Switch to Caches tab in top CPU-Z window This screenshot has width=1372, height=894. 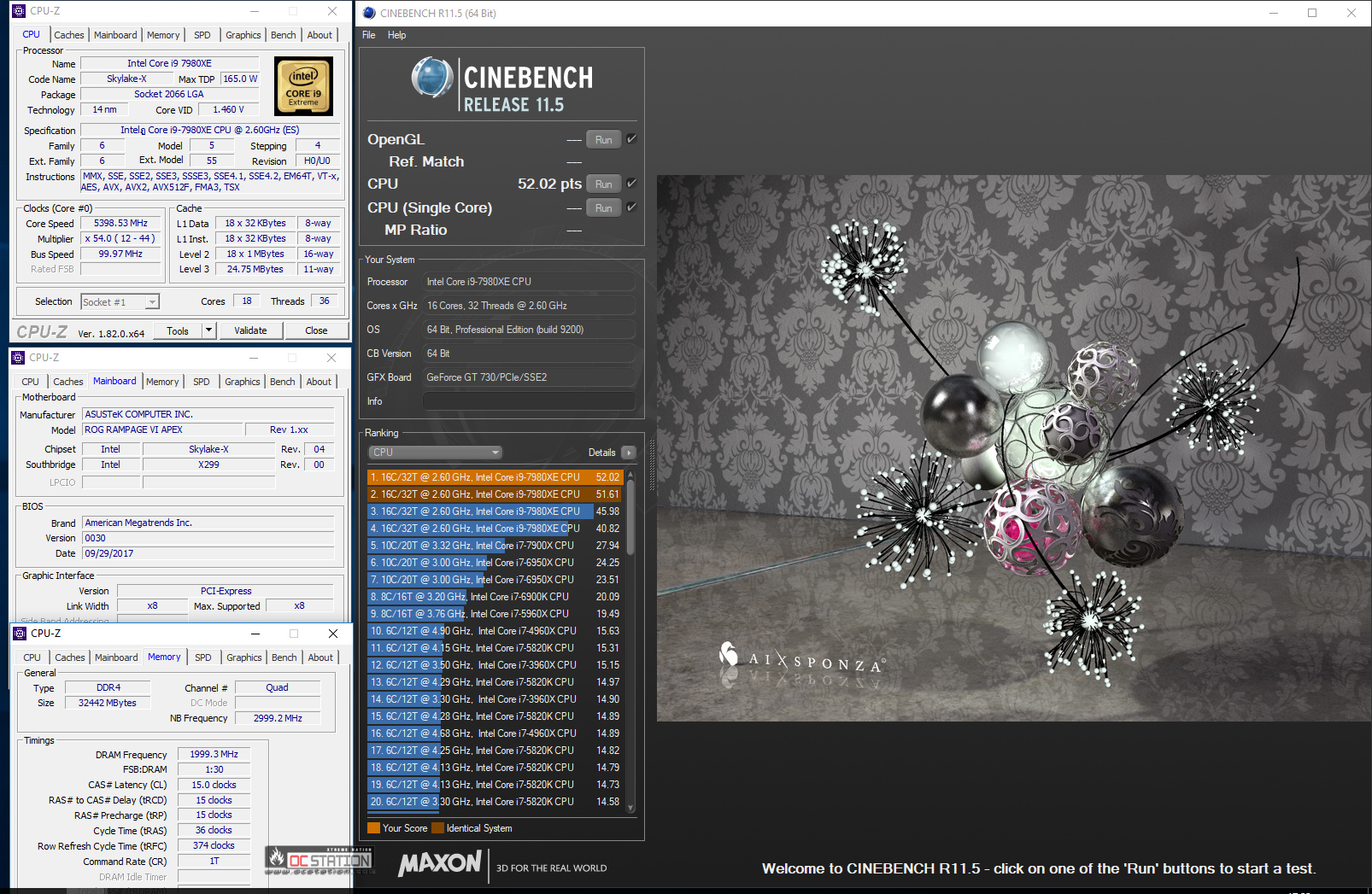[x=69, y=35]
